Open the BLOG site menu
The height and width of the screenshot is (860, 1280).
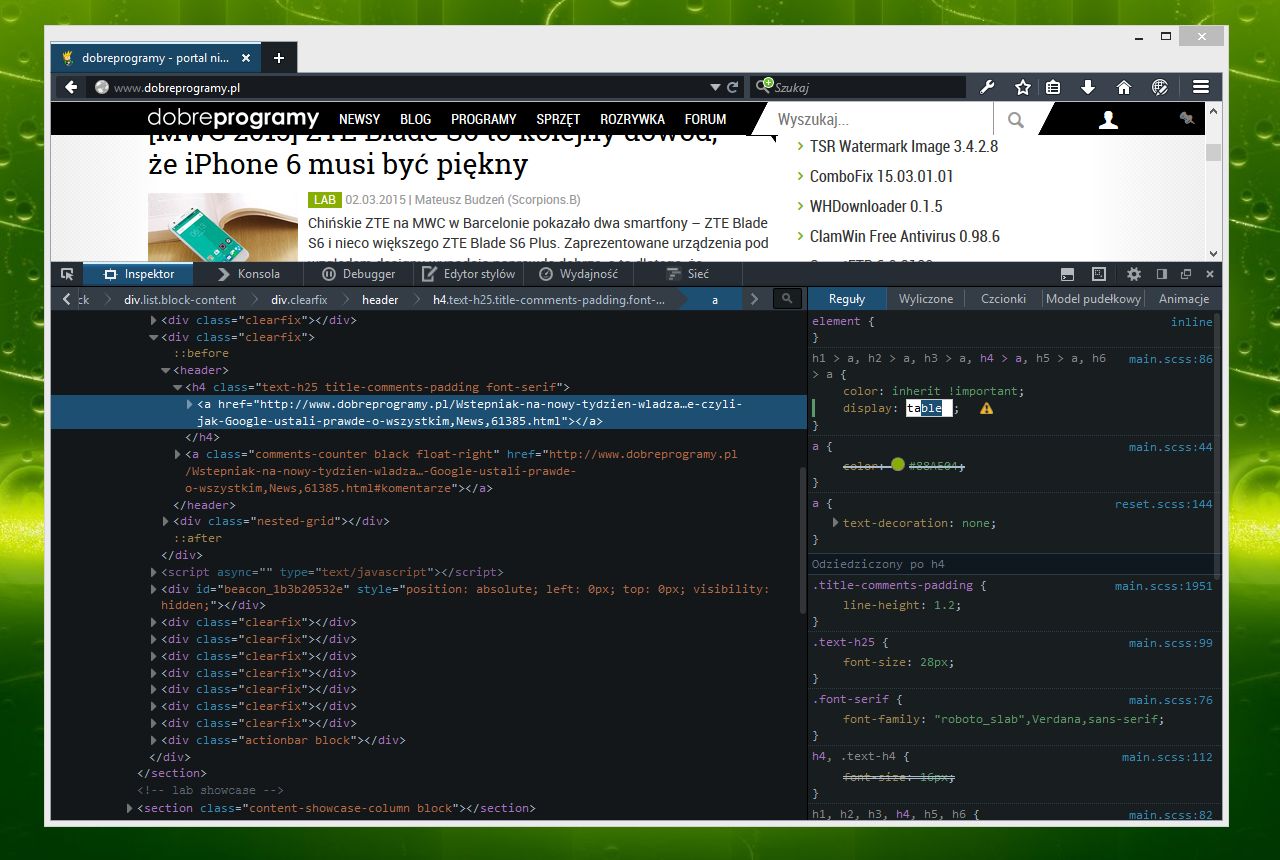tap(416, 119)
